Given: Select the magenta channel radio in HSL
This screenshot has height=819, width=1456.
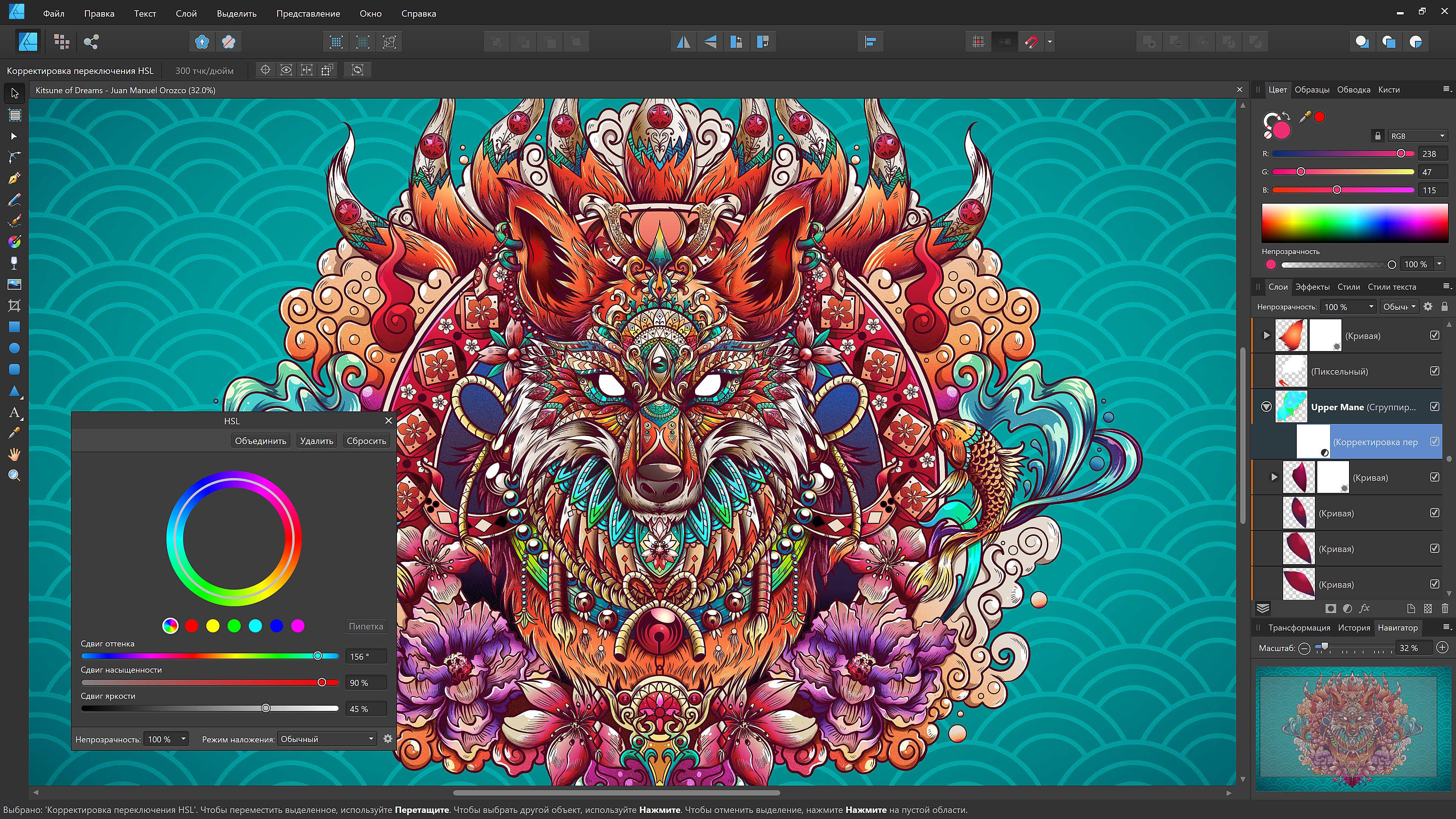Looking at the screenshot, I should 298,626.
